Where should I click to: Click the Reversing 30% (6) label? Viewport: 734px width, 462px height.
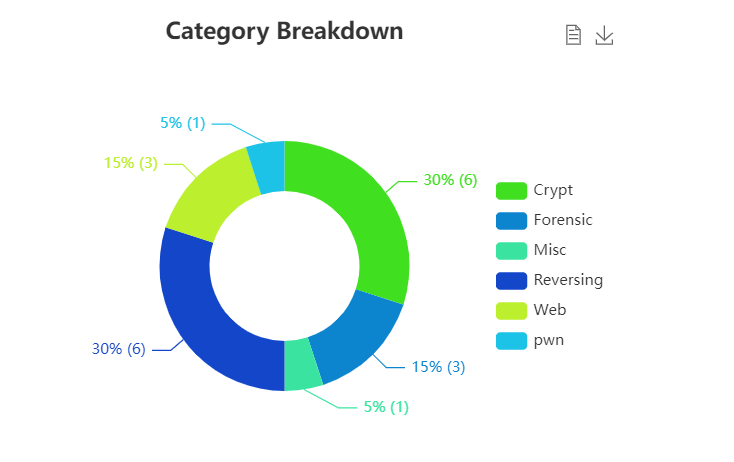click(x=118, y=349)
